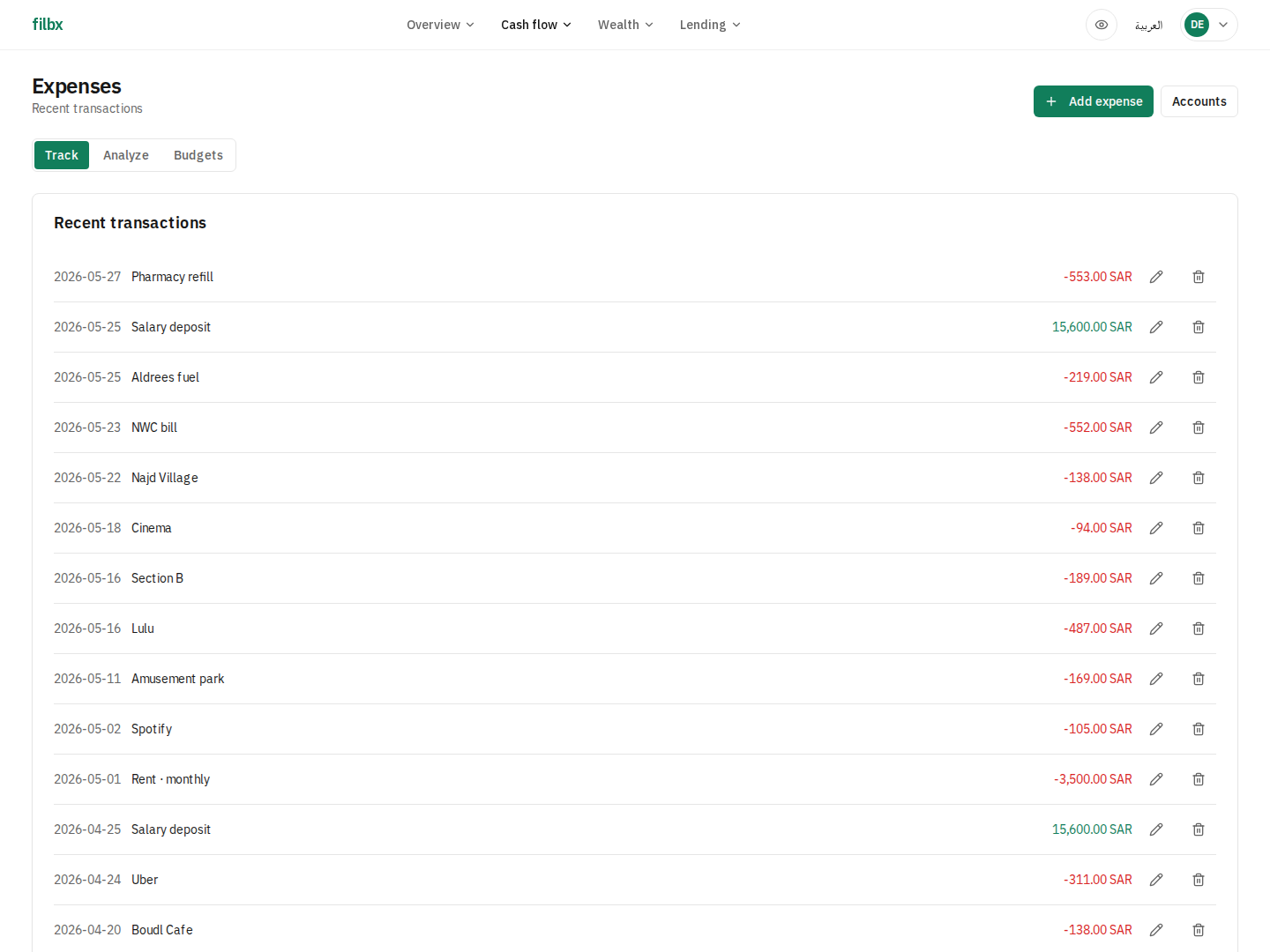The width and height of the screenshot is (1270, 952).
Task: Delete the Boudl Cafe transaction
Action: 1199,930
